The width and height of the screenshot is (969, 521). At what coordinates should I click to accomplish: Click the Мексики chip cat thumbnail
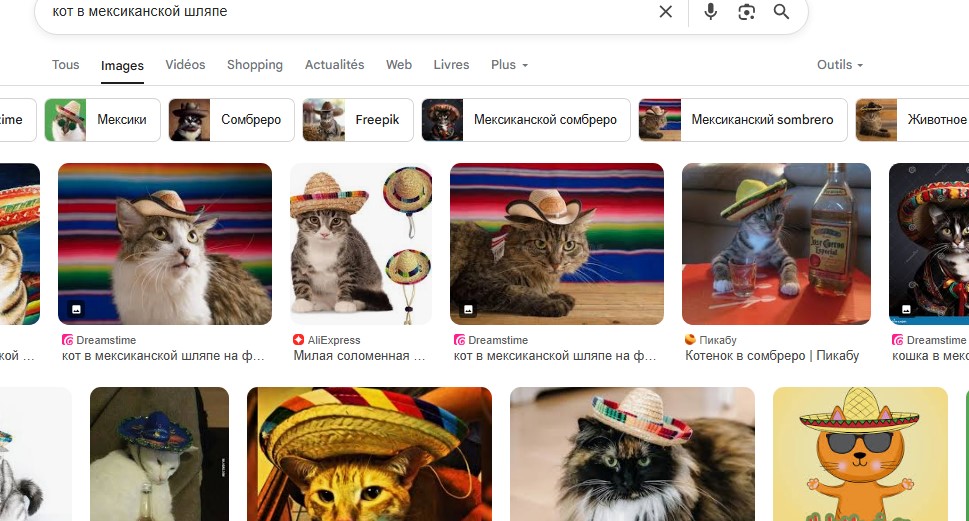click(x=66, y=120)
